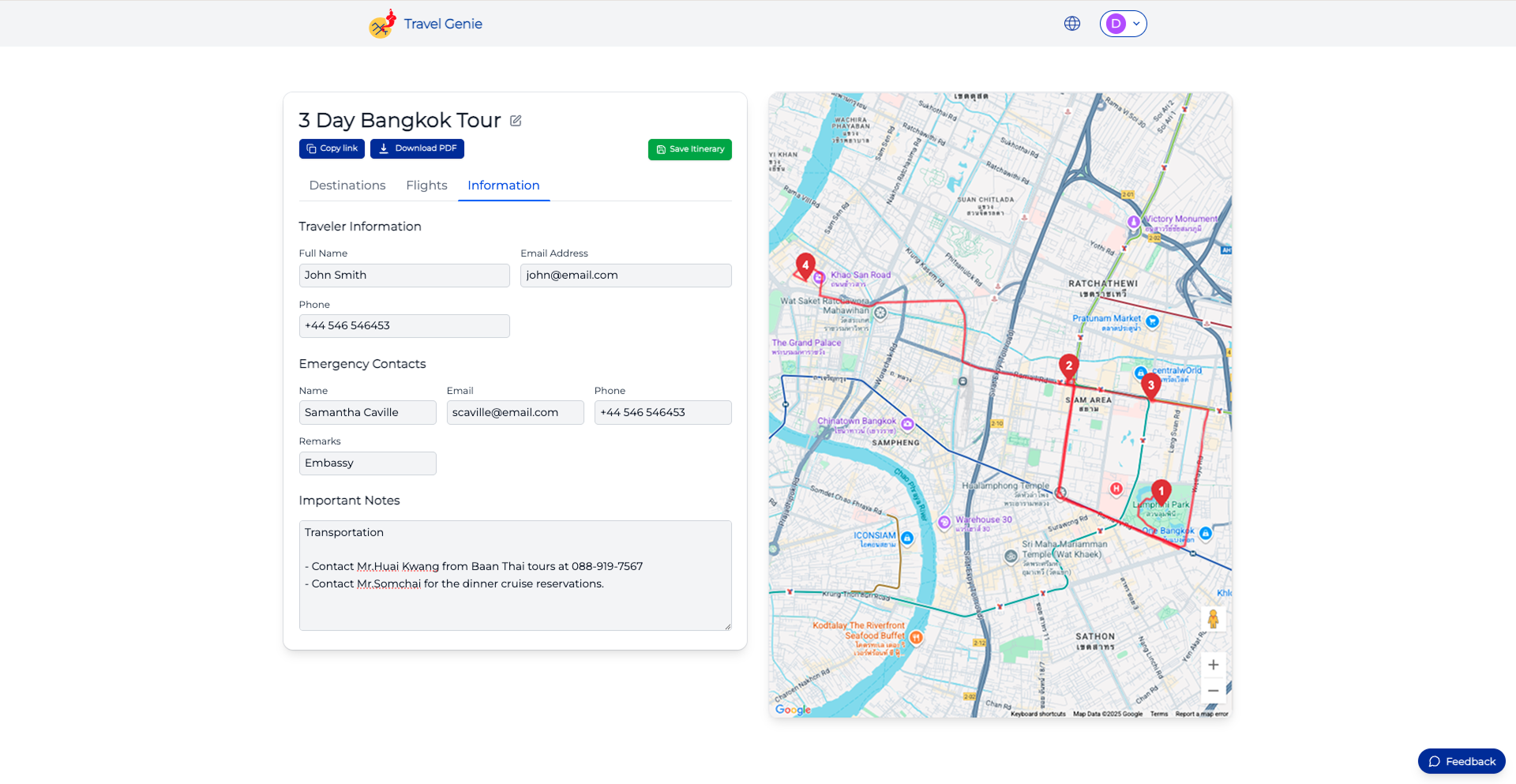
Task: Open Street View pegman icon
Action: (1214, 619)
